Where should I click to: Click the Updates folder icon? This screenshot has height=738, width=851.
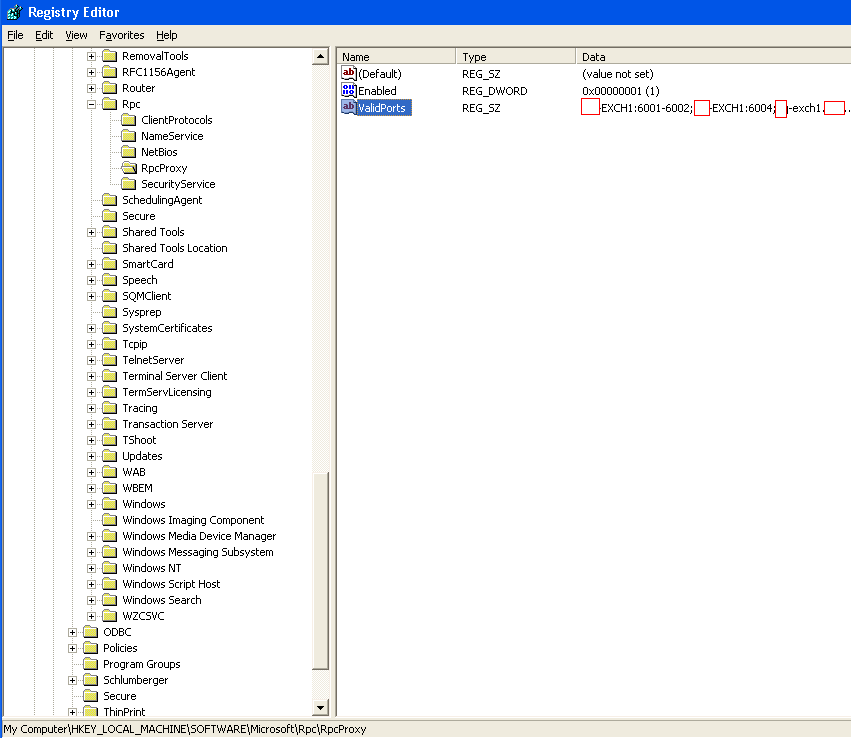[x=110, y=456]
